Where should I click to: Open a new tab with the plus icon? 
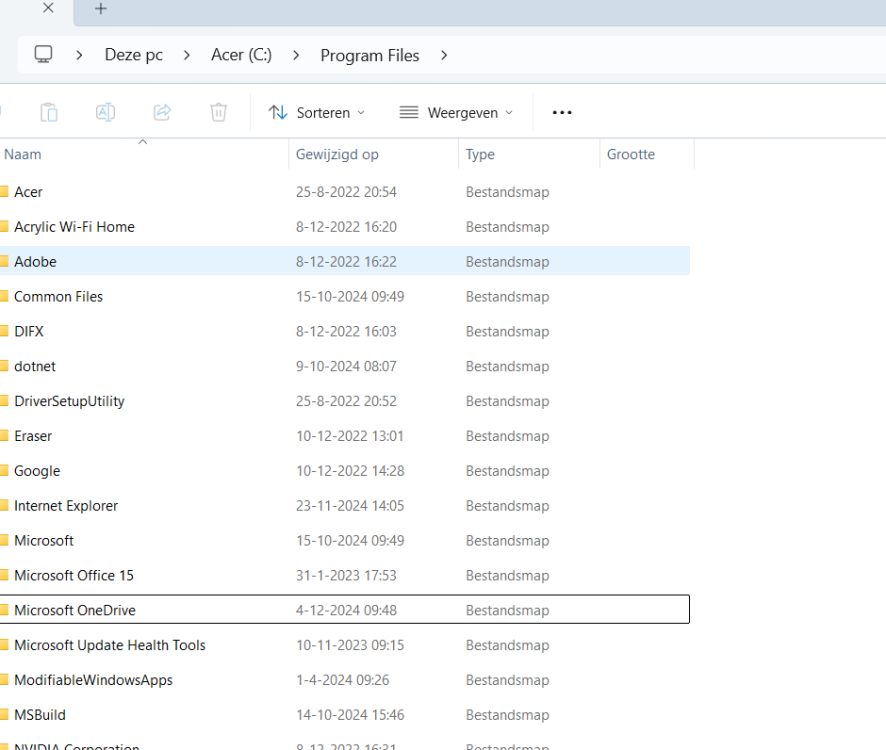pyautogui.click(x=100, y=9)
